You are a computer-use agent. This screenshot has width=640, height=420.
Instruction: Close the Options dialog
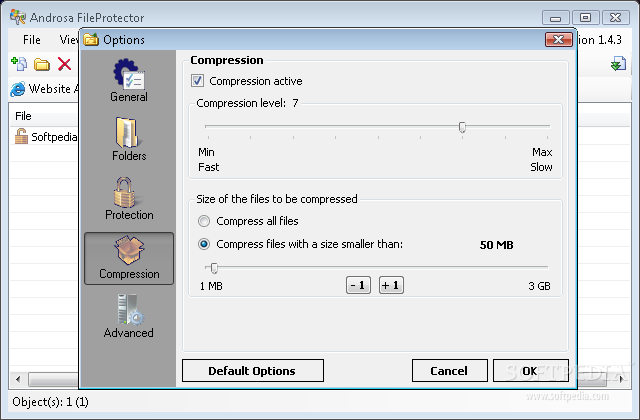coord(559,40)
